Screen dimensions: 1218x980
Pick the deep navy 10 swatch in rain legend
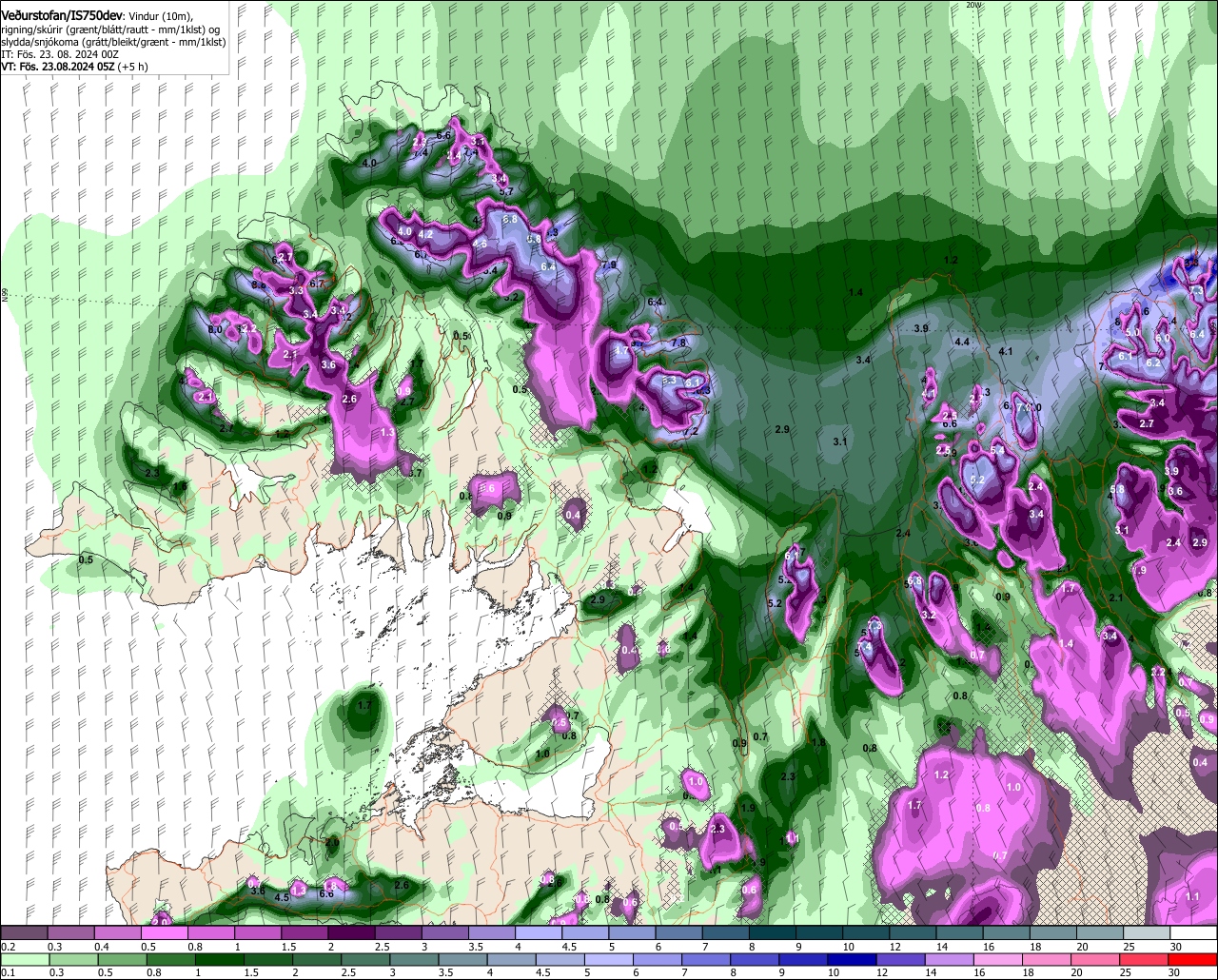click(854, 959)
